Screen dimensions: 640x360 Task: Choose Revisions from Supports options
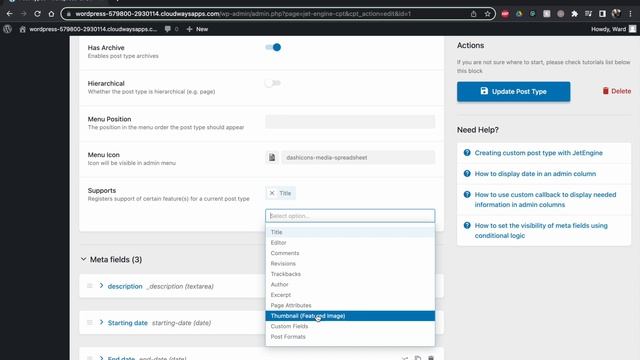coord(350,264)
